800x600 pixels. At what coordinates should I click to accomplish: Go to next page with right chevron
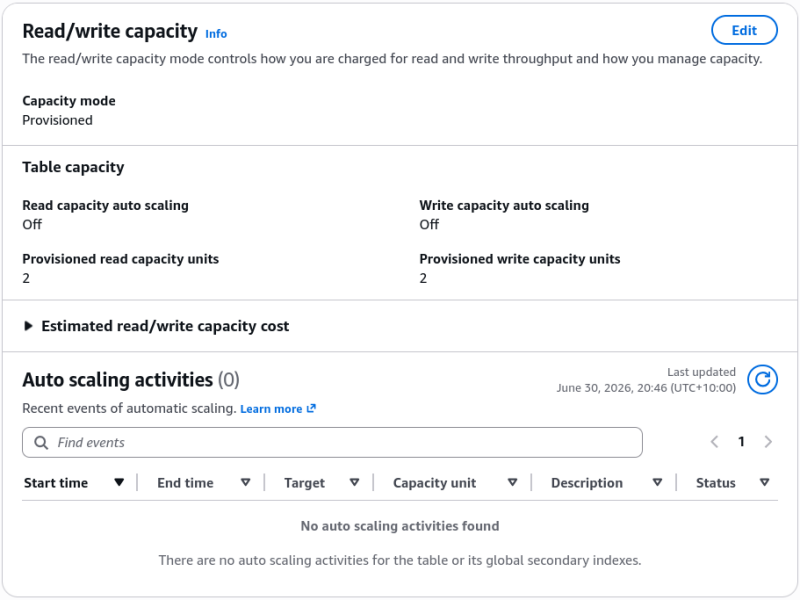(x=768, y=442)
